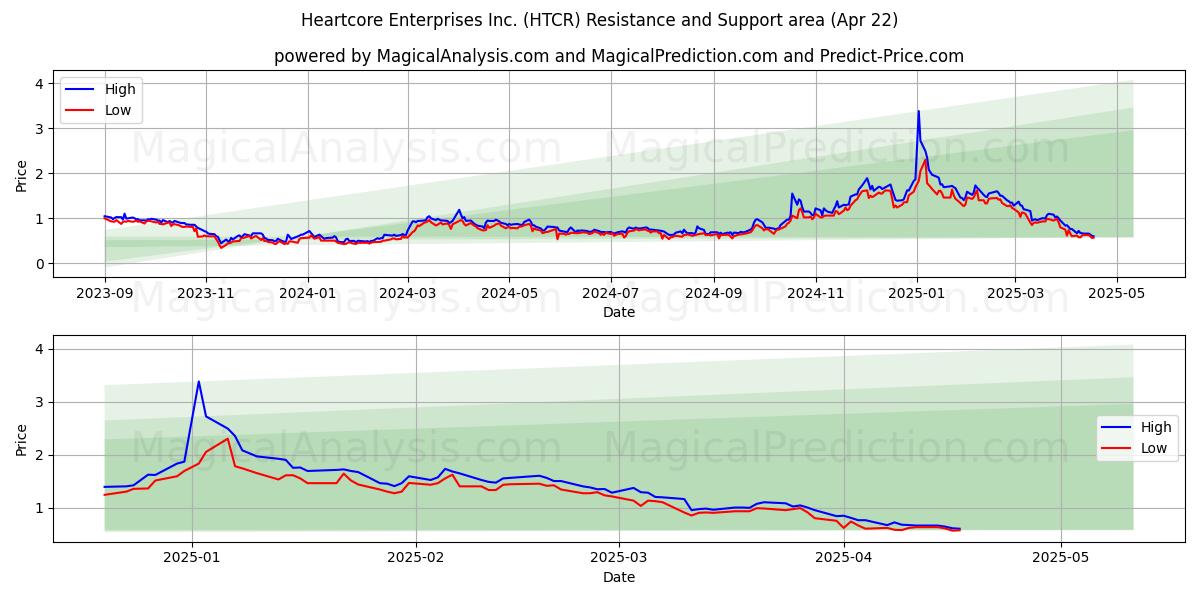
Task: Click the '2023-09' x-axis label on top chart
Action: pyautogui.click(x=104, y=295)
